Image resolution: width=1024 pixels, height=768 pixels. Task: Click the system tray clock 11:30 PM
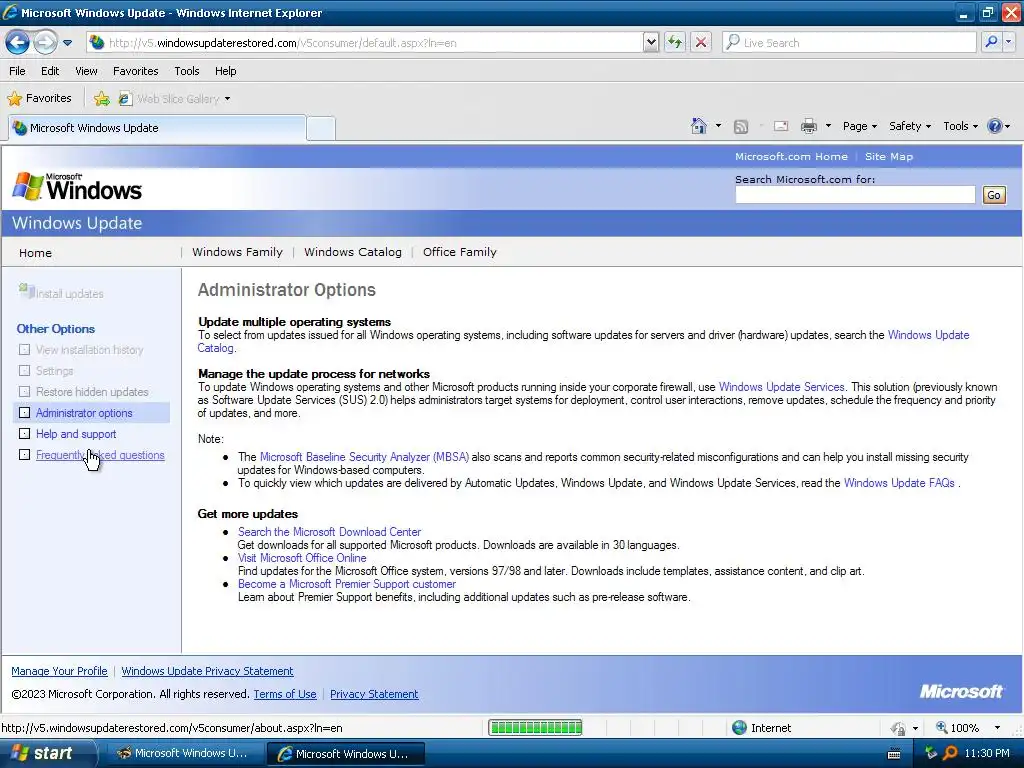pos(986,753)
